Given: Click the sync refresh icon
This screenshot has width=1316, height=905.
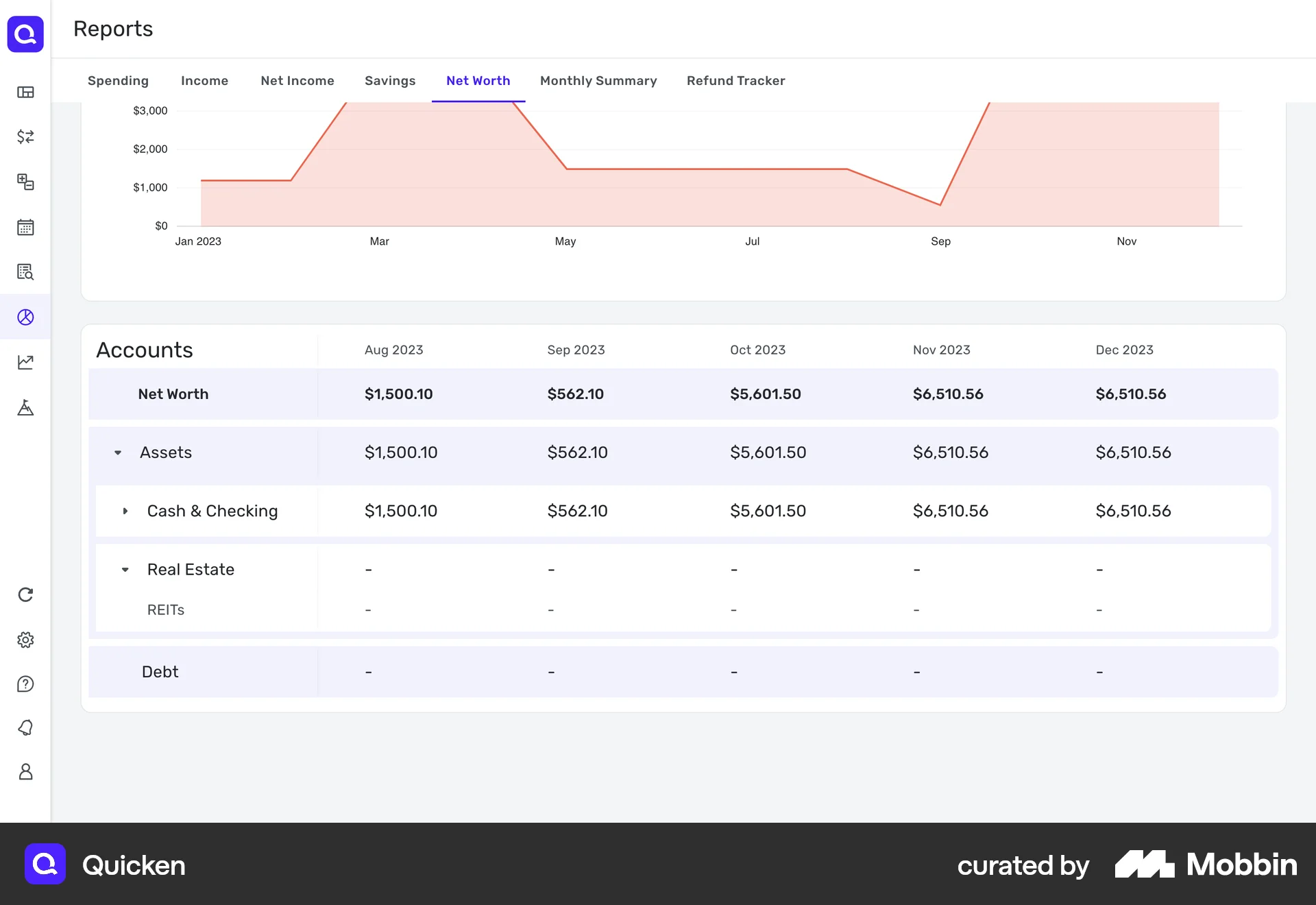Looking at the screenshot, I should tap(25, 594).
